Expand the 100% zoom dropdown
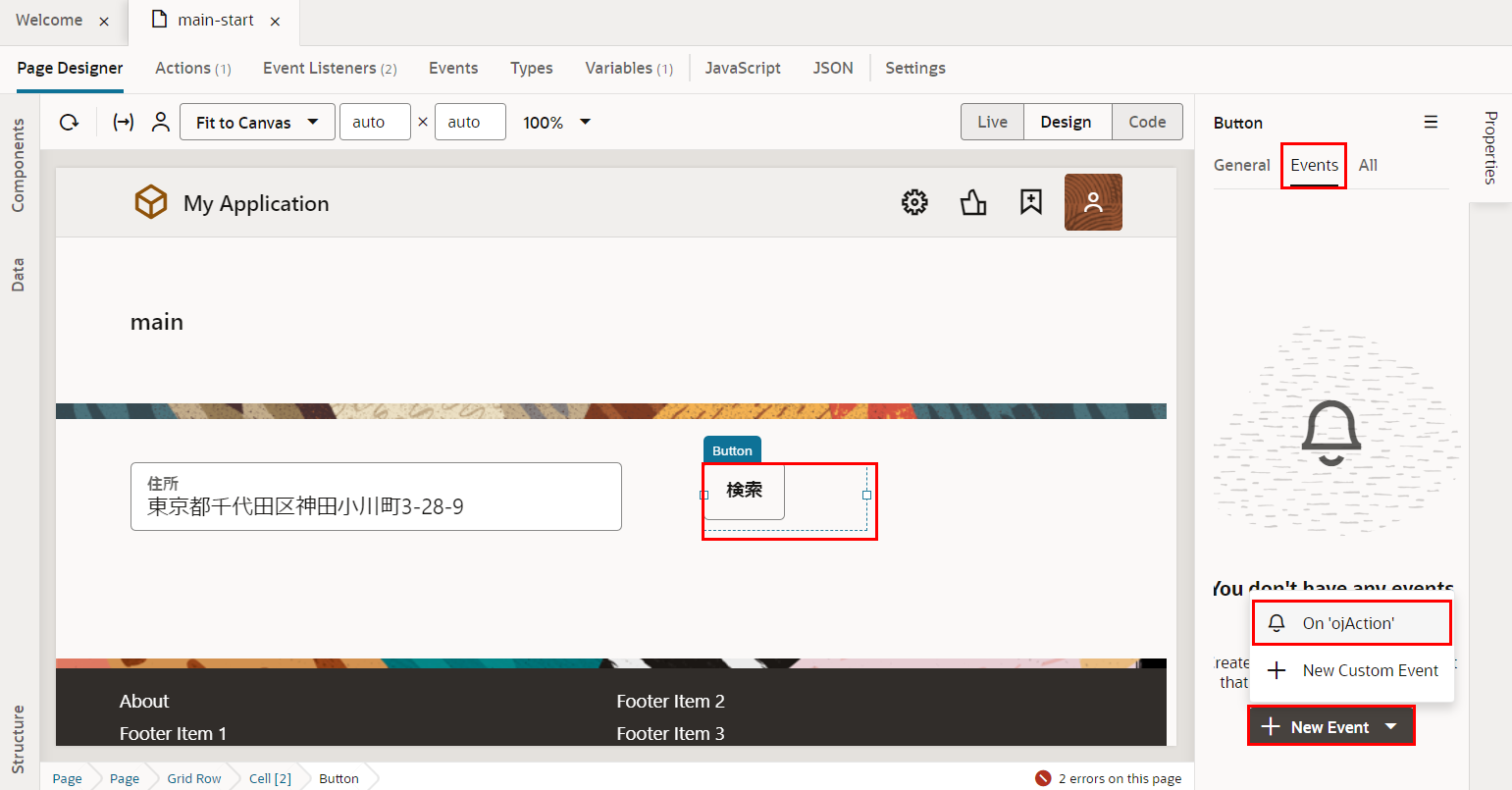Screen dimensions: 1512x790 coord(557,123)
